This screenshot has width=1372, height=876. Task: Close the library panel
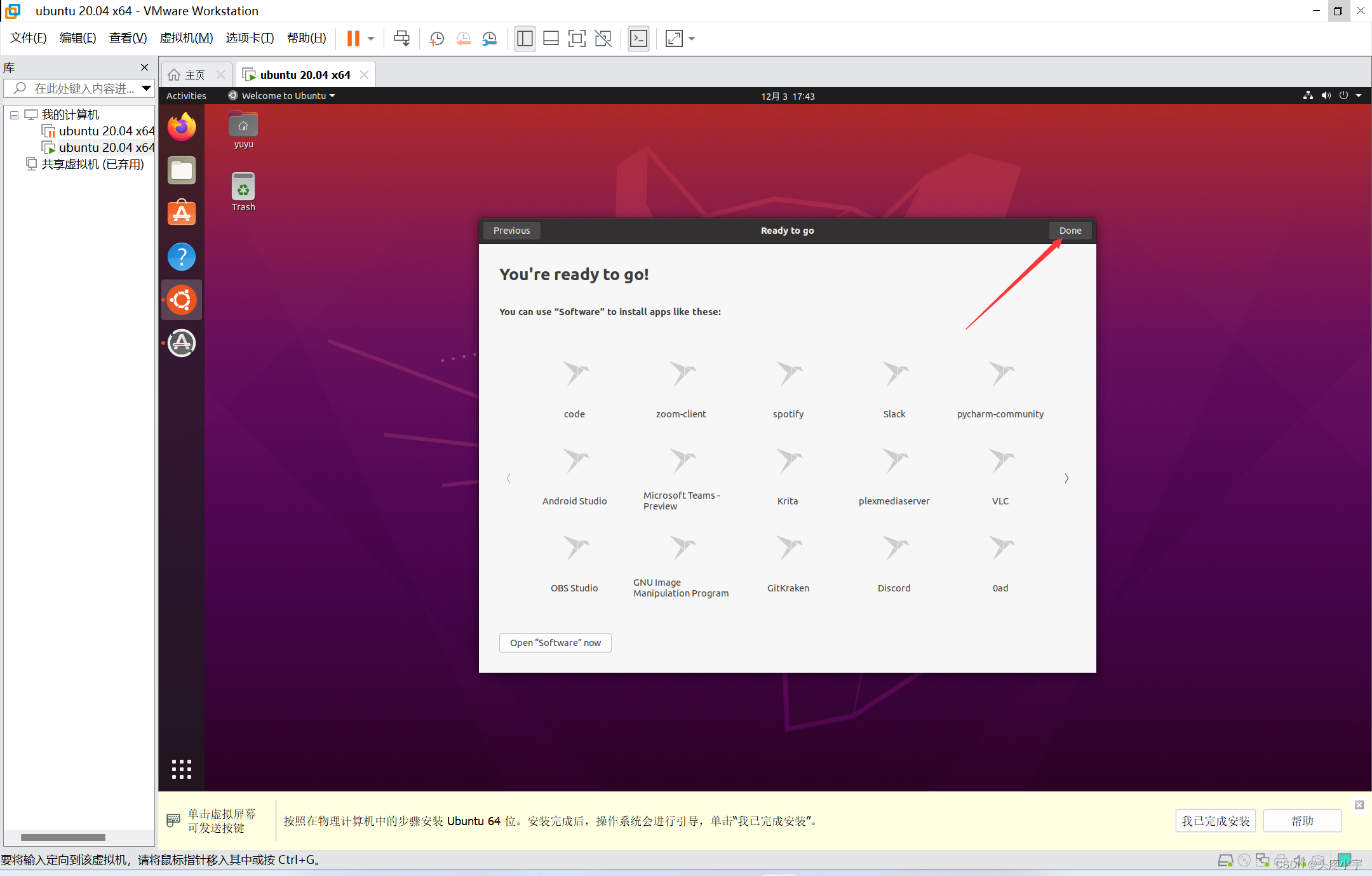[144, 67]
